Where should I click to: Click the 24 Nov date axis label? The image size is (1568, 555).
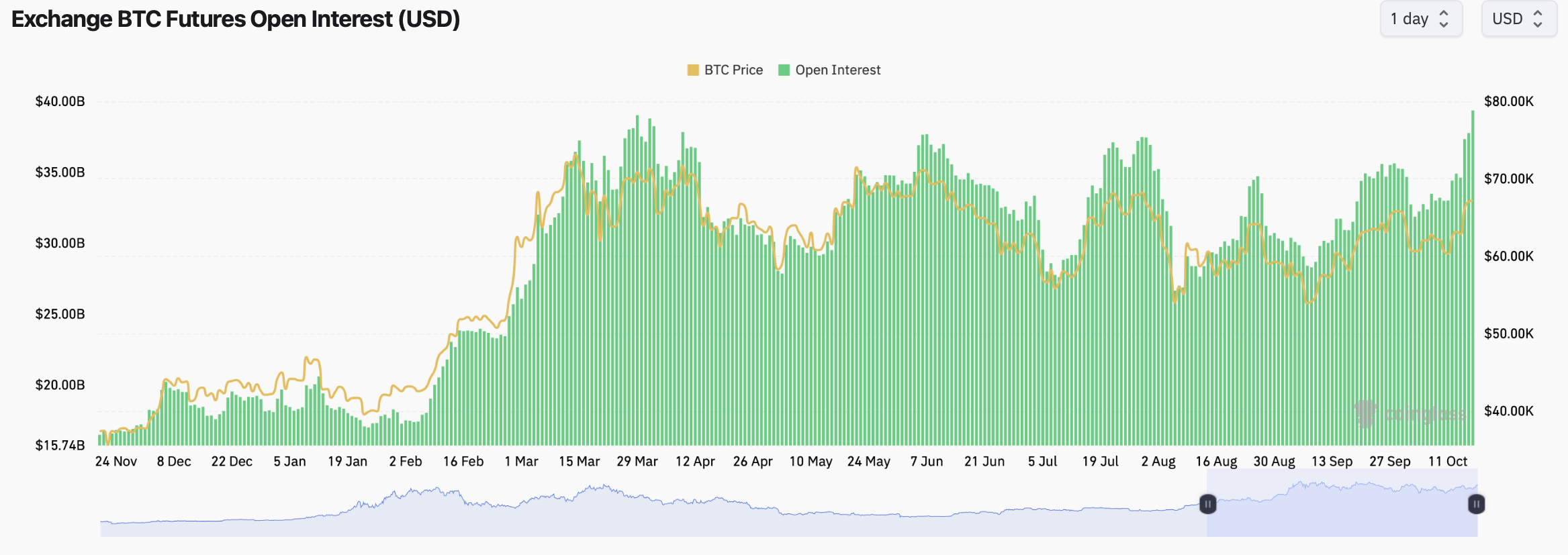pos(116,462)
